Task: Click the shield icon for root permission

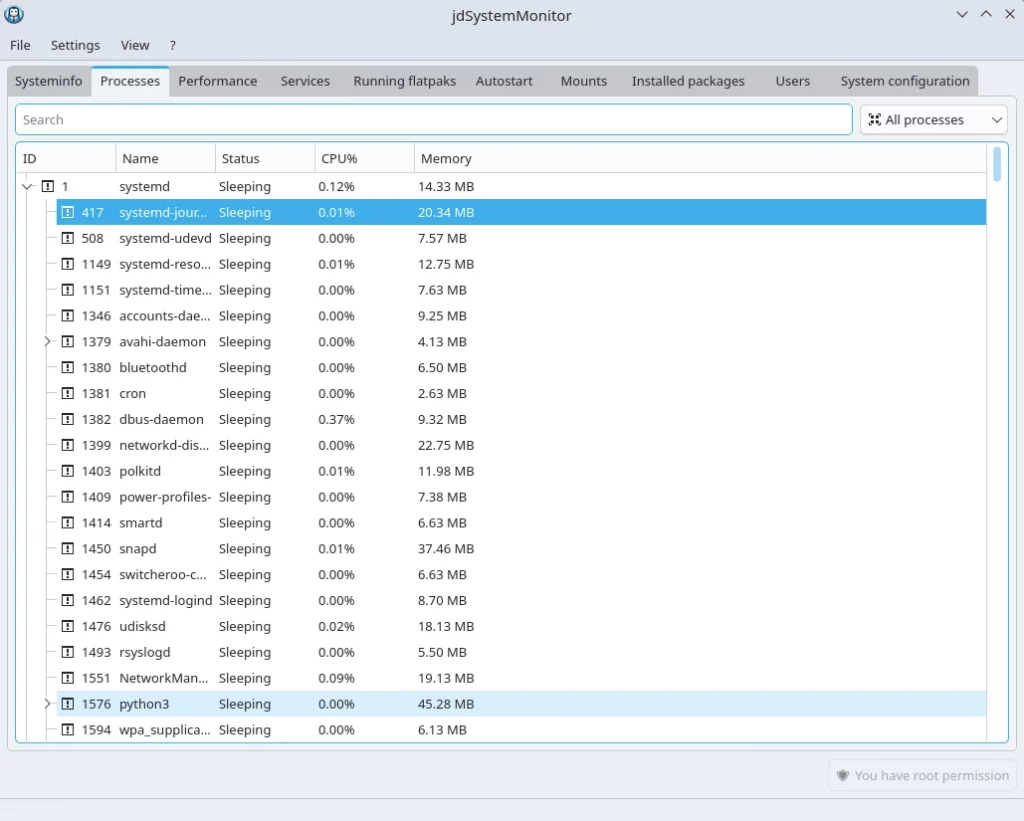Action: click(x=843, y=775)
